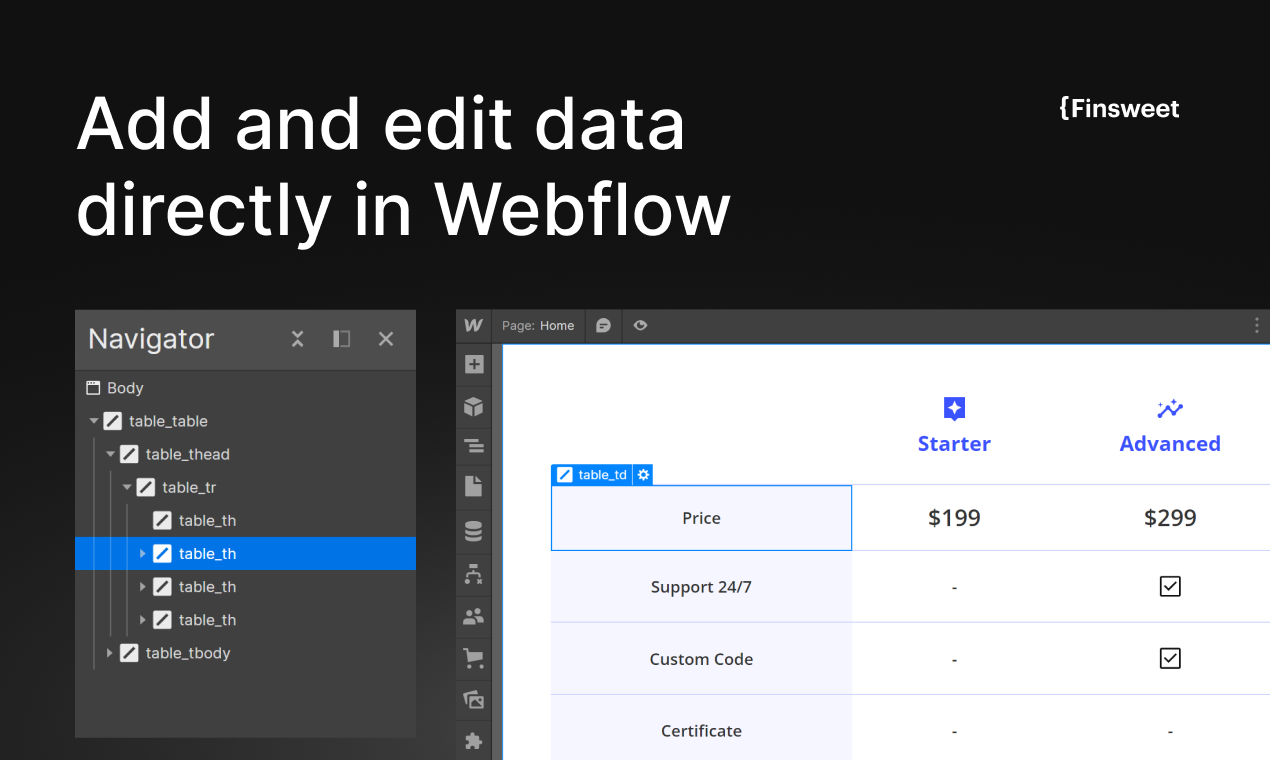Open the Page: Home selector
Image resolution: width=1270 pixels, height=760 pixels.
(x=538, y=325)
